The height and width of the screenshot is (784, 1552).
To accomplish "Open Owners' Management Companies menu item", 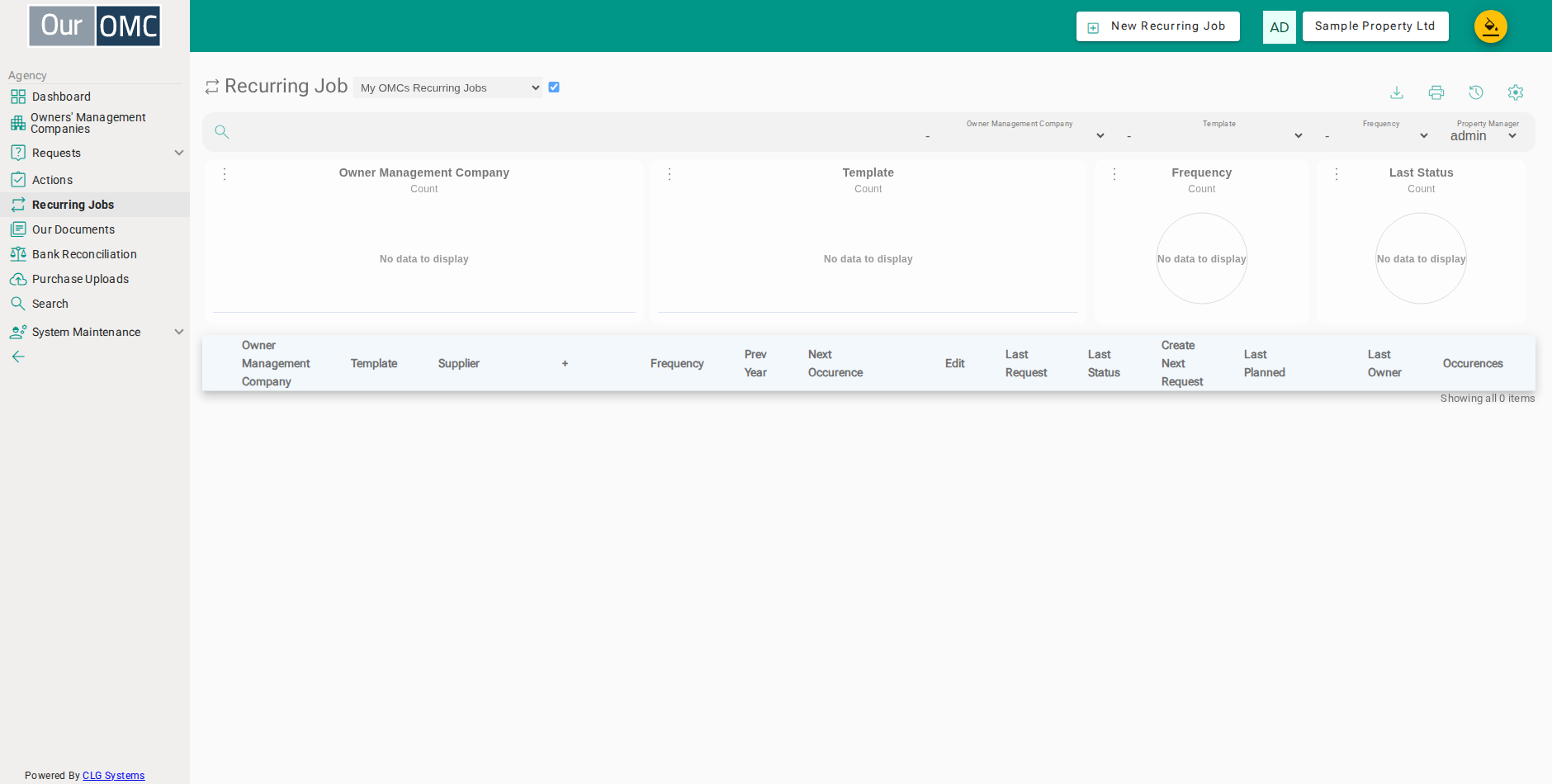I will tap(88, 123).
